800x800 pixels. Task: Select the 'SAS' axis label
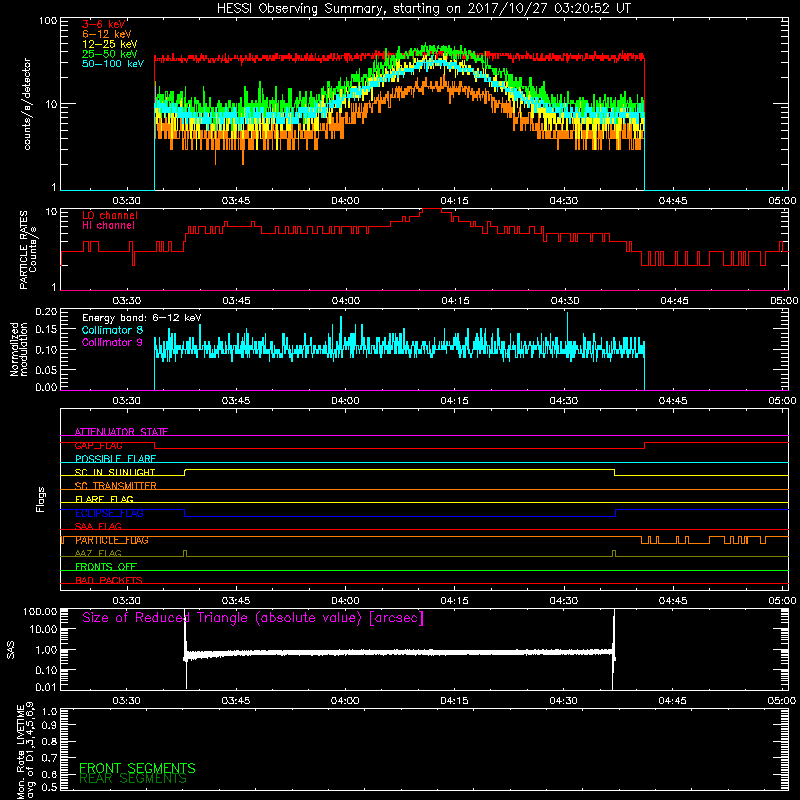11,649
